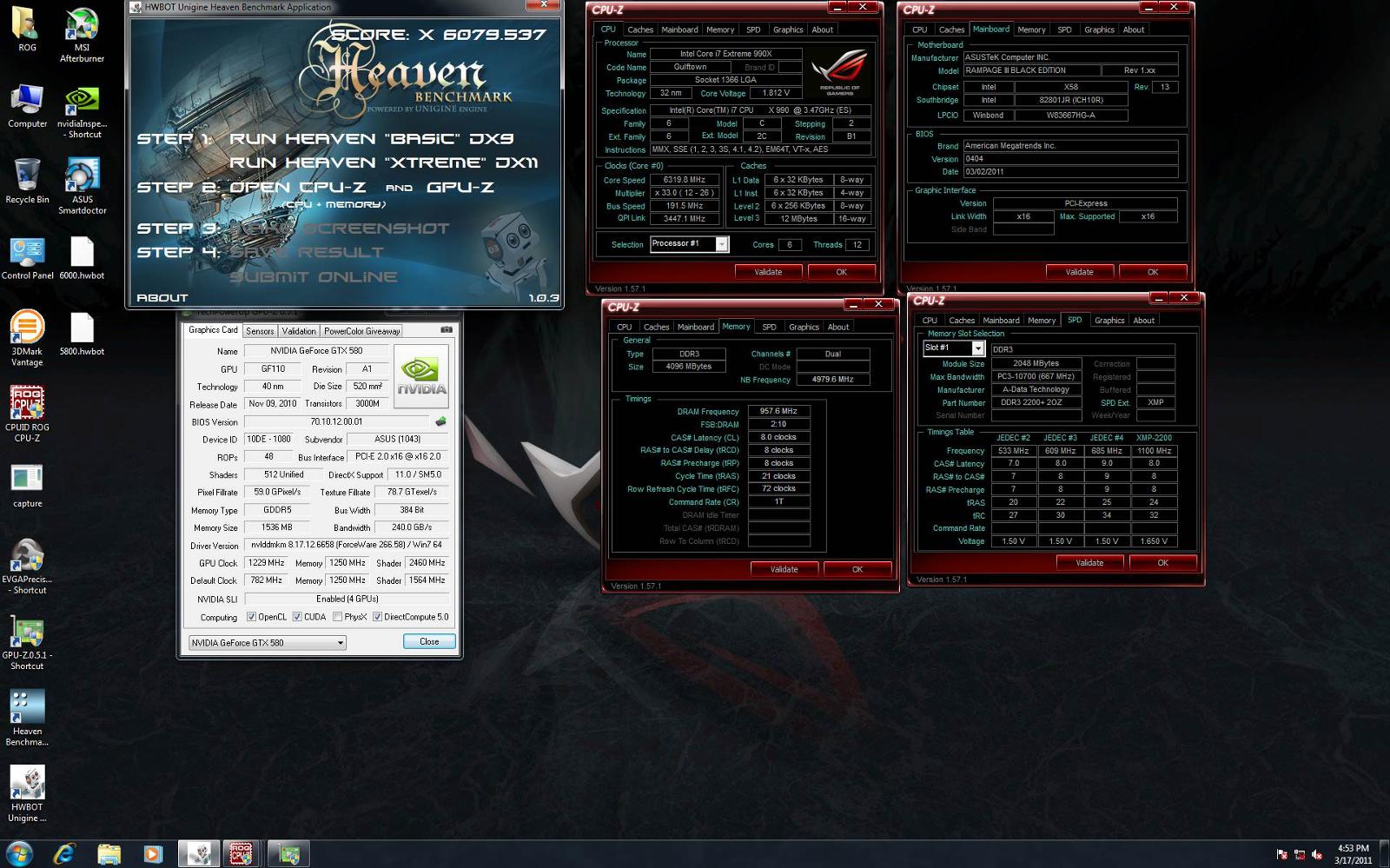Open the ROG folder desktop icon
1390x868 pixels.
pos(27,29)
